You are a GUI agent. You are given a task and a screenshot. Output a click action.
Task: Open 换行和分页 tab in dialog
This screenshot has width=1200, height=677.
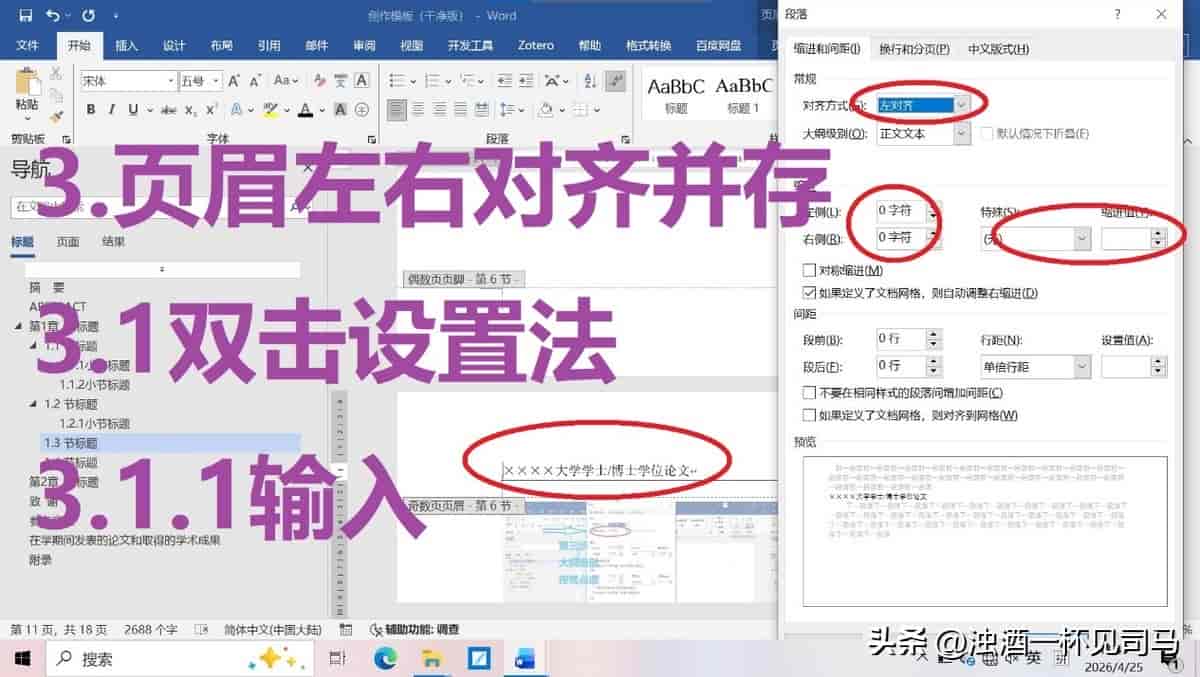tap(914, 49)
